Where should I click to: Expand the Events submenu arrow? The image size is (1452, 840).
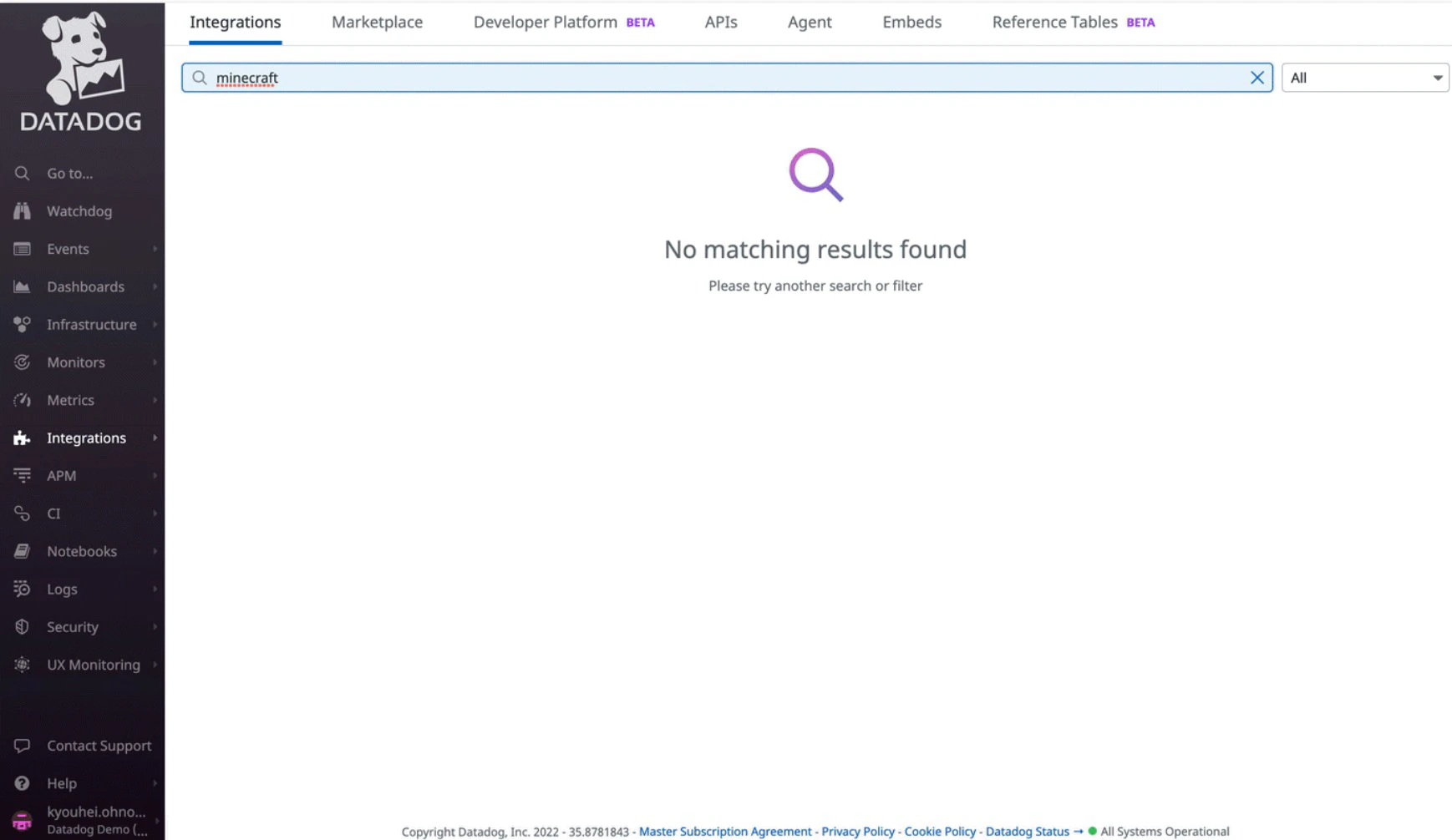[x=155, y=249]
